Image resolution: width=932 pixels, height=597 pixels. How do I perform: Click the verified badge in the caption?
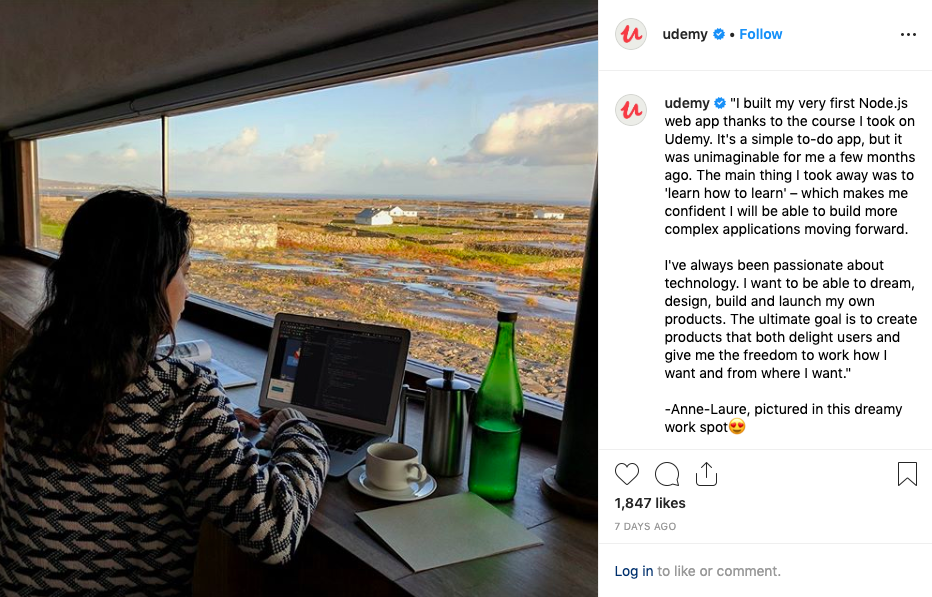coord(720,103)
